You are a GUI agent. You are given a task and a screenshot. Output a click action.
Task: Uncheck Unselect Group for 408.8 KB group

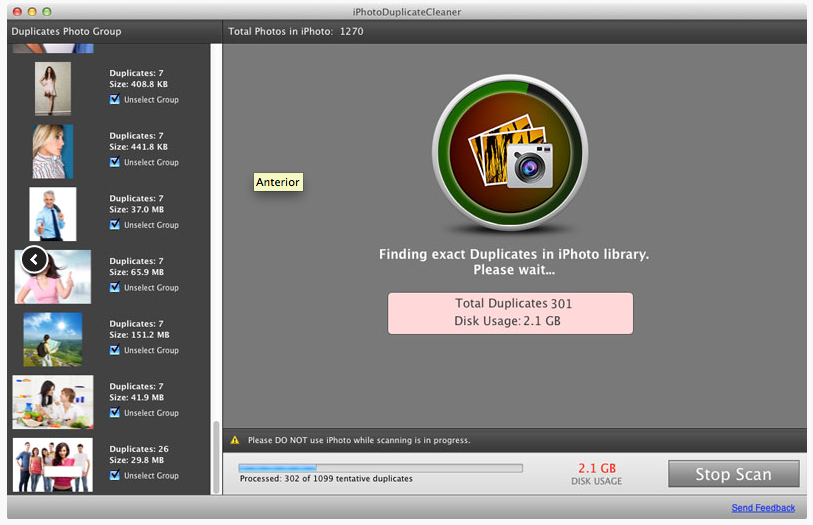coord(115,99)
